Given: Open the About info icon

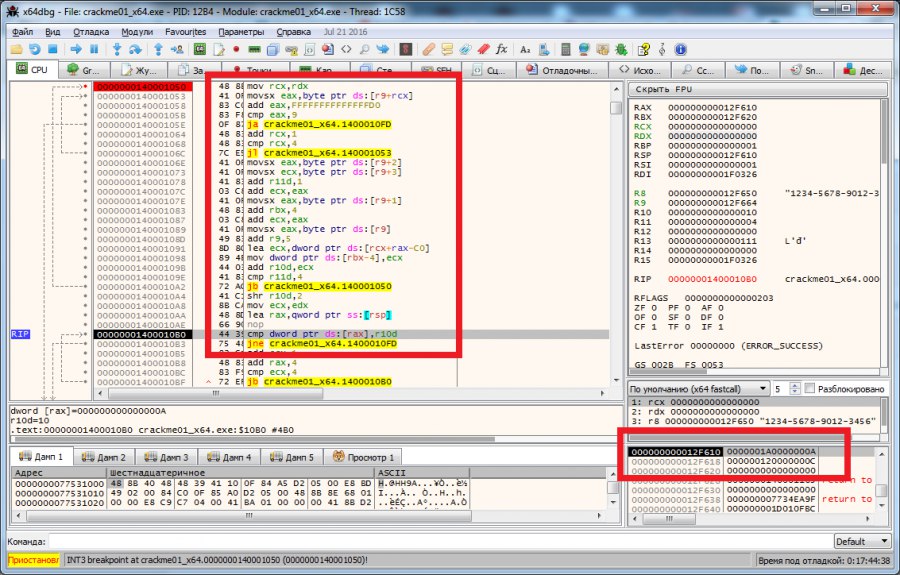Looking at the screenshot, I should 681,49.
